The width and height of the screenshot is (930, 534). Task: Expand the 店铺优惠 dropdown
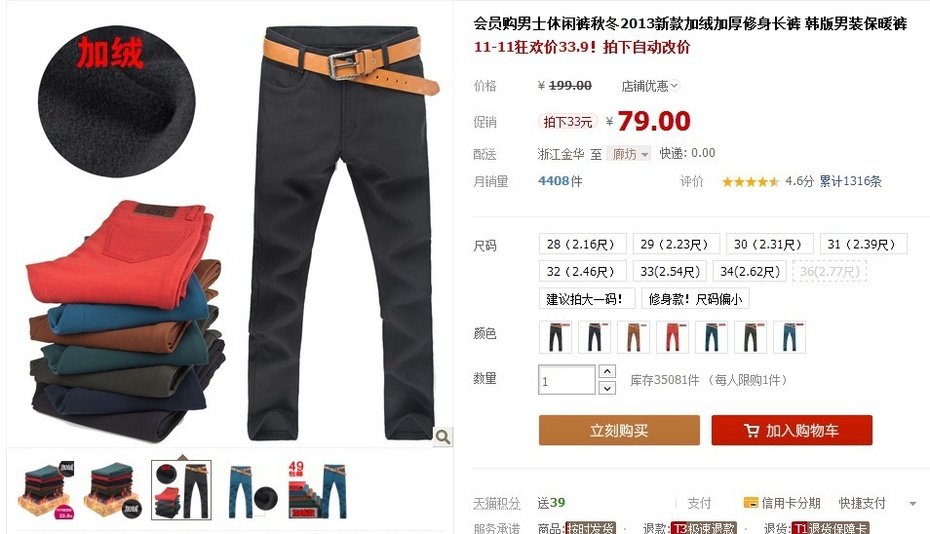[650, 86]
